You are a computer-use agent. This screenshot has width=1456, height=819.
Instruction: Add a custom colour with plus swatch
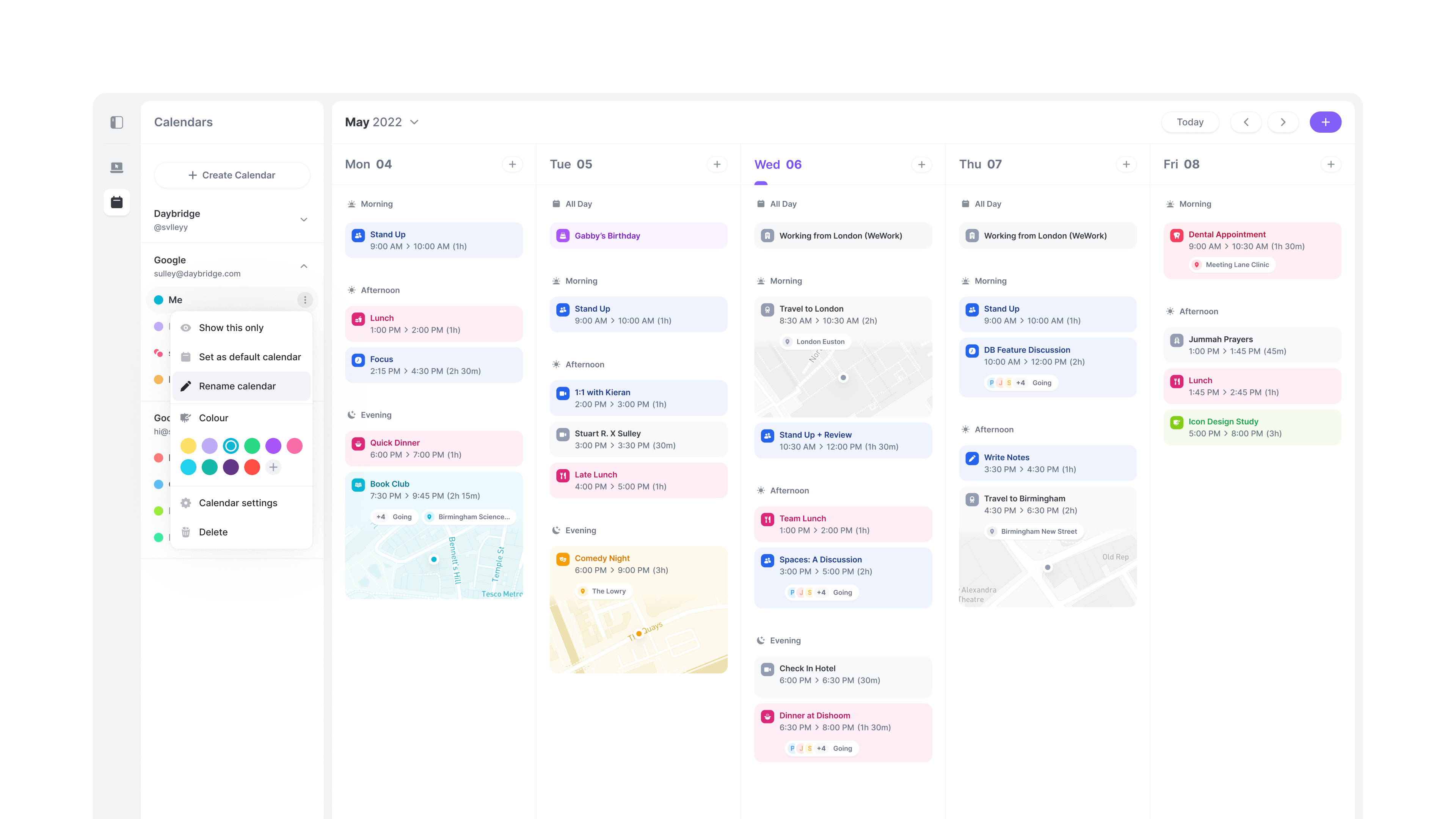pos(273,468)
